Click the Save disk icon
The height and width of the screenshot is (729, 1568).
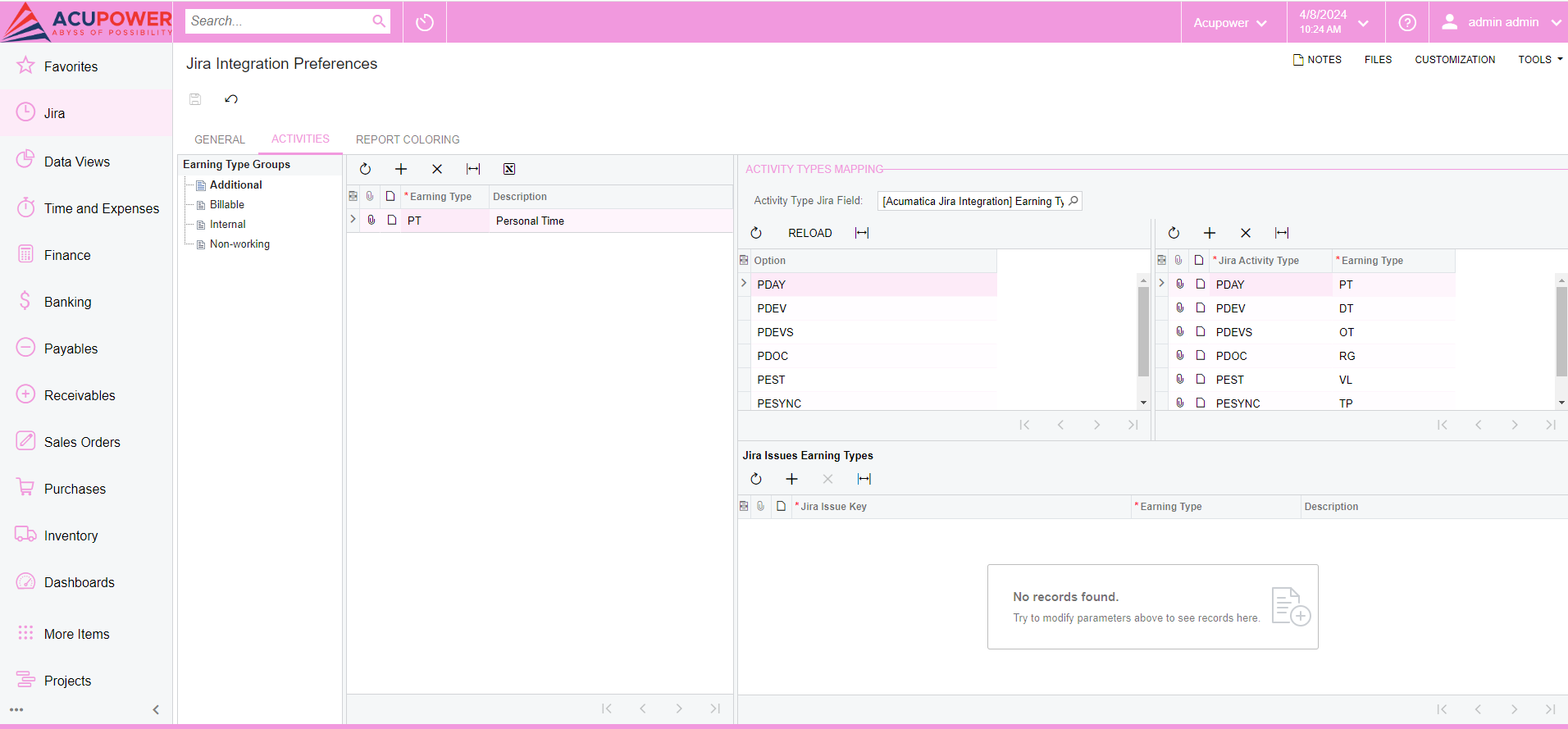[195, 99]
